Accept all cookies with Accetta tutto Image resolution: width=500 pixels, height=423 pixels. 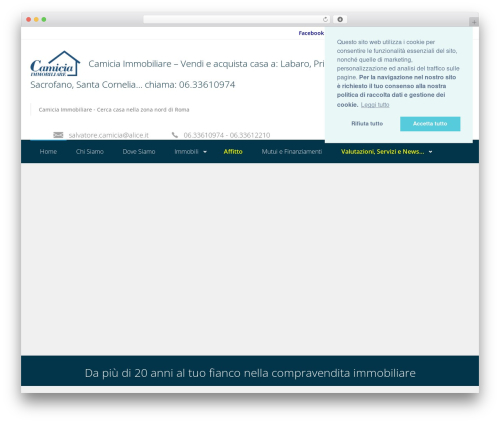coord(430,124)
